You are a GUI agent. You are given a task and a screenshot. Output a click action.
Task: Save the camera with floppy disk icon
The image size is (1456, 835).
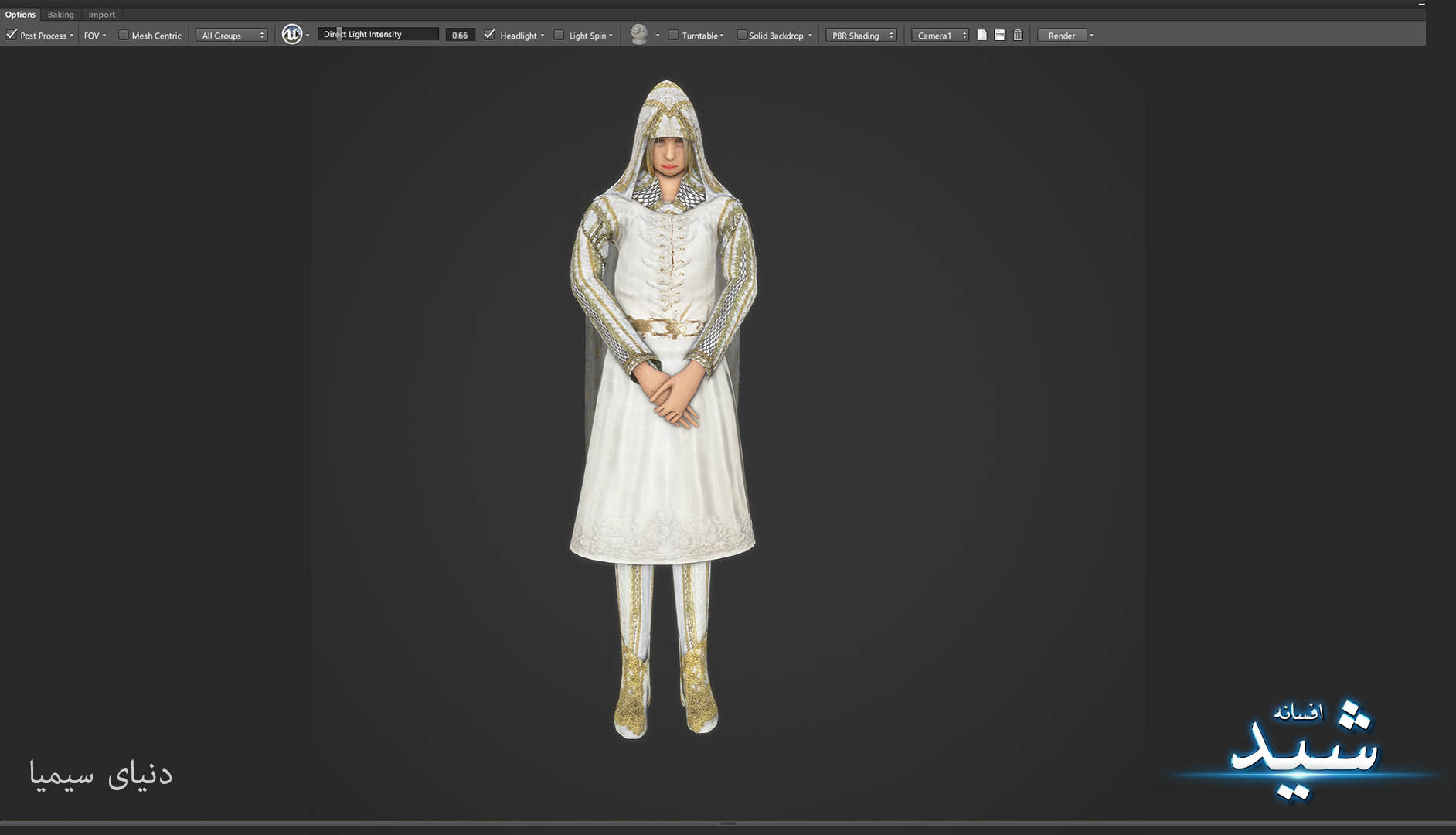tap(999, 36)
